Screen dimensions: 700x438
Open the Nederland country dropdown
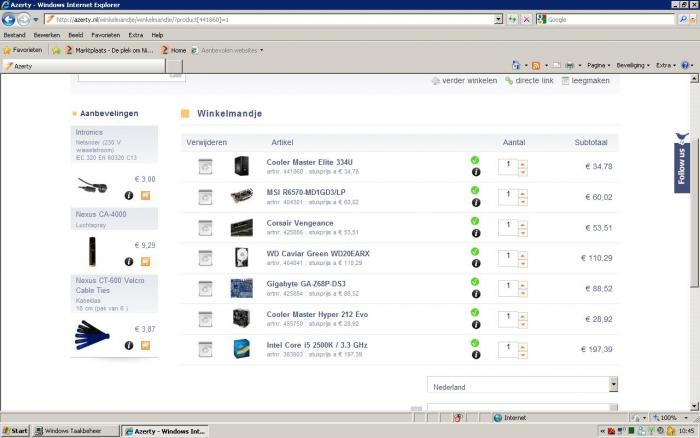click(613, 385)
